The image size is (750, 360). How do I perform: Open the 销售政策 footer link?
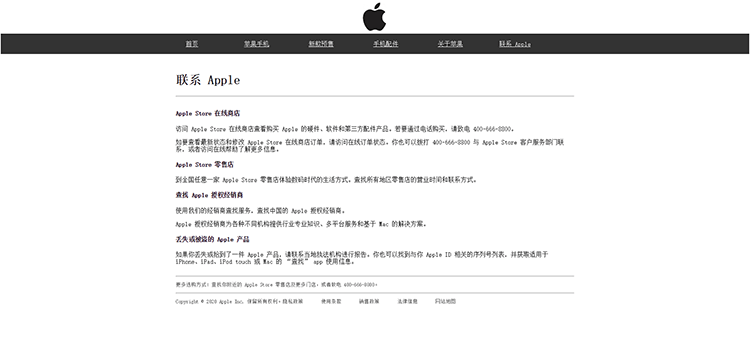[369, 302]
